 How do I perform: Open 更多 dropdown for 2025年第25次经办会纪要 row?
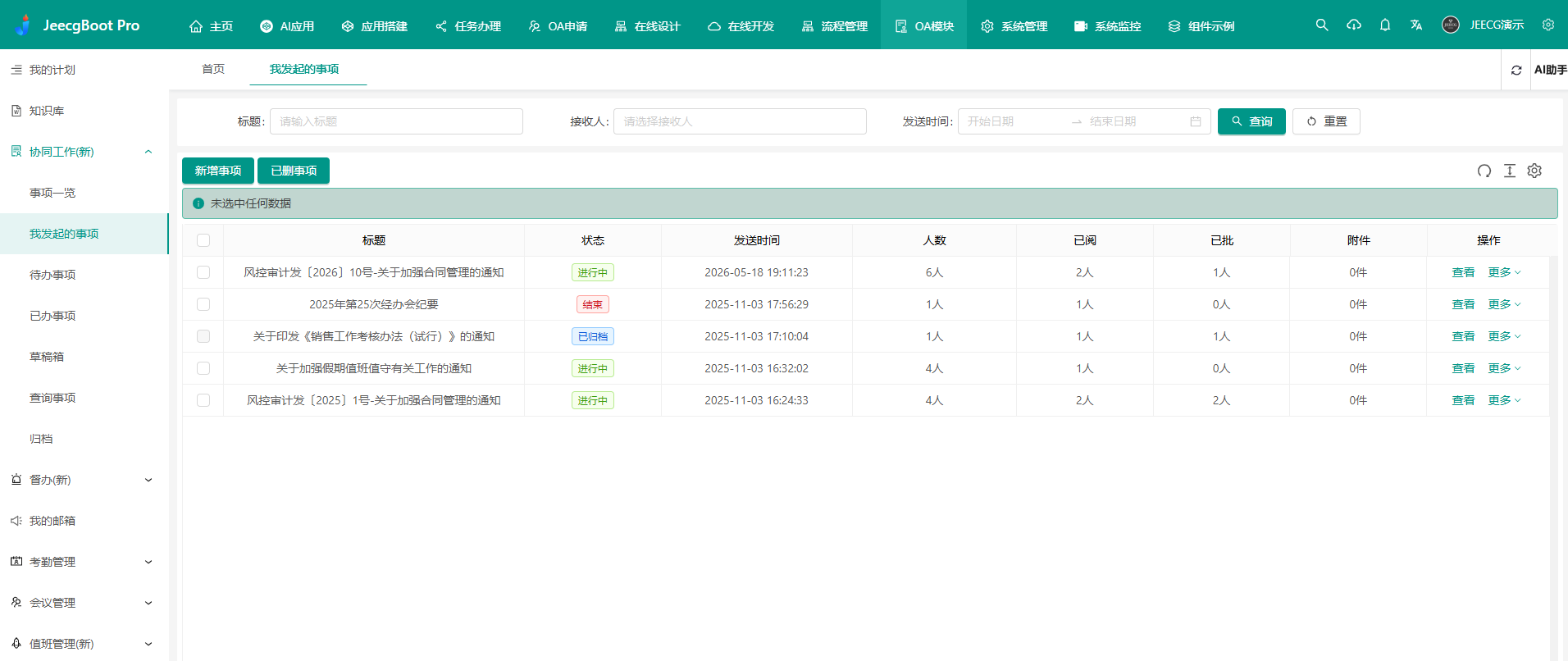(x=1504, y=304)
